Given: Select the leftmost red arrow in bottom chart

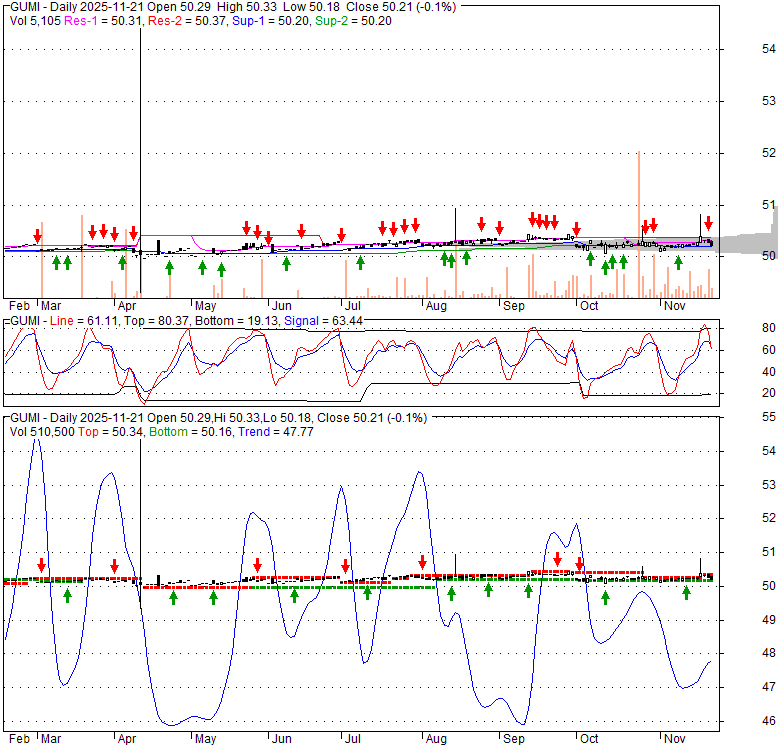Looking at the screenshot, I should click(41, 565).
